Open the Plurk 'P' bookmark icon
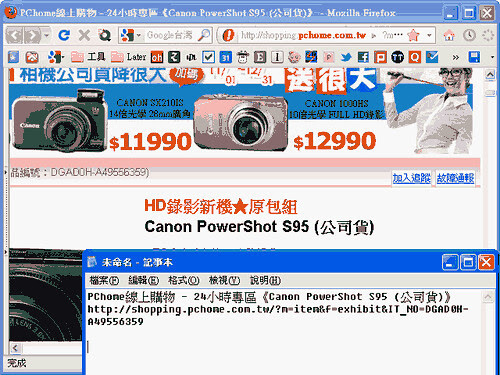 click(x=380, y=57)
